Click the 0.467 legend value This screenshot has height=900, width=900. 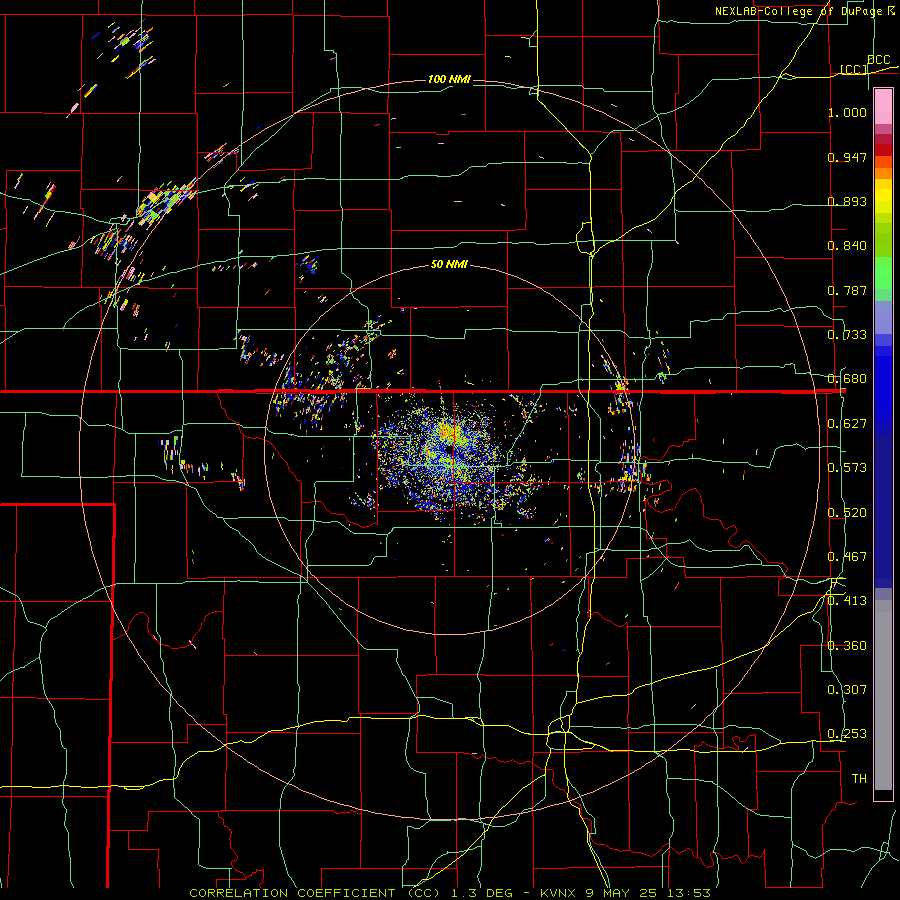(x=847, y=557)
